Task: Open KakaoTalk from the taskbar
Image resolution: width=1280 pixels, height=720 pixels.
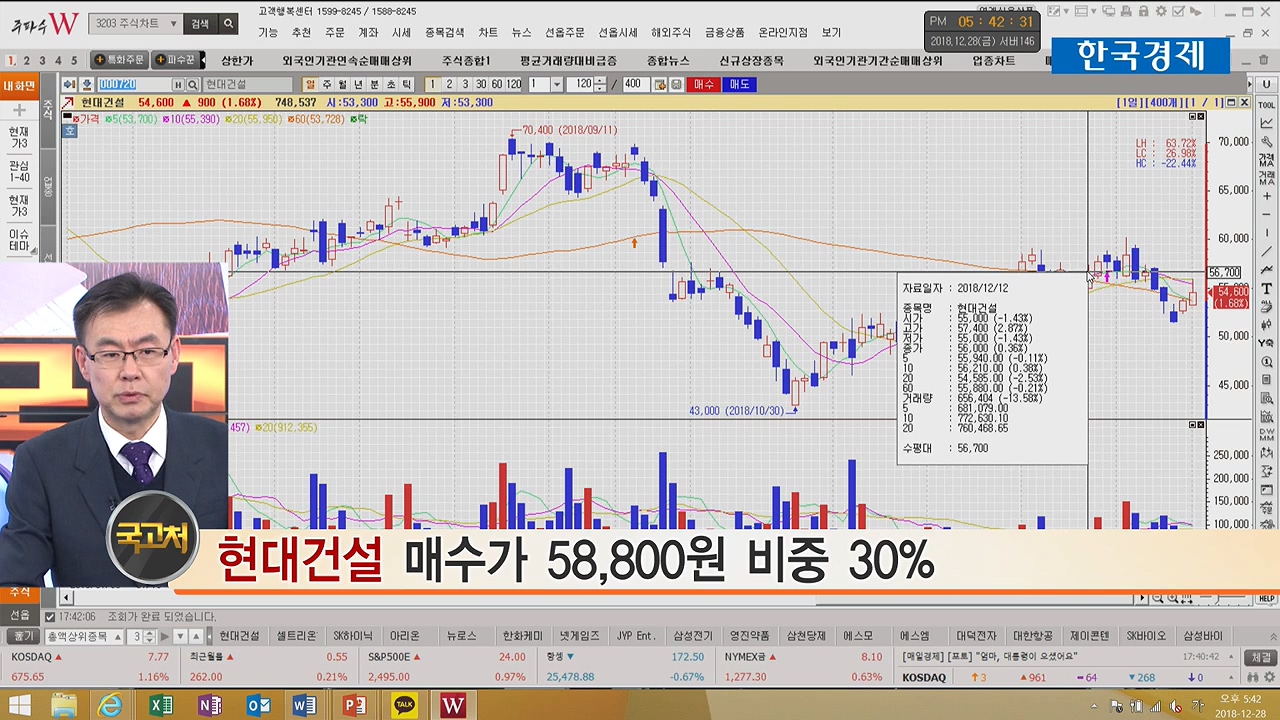Action: [404, 705]
